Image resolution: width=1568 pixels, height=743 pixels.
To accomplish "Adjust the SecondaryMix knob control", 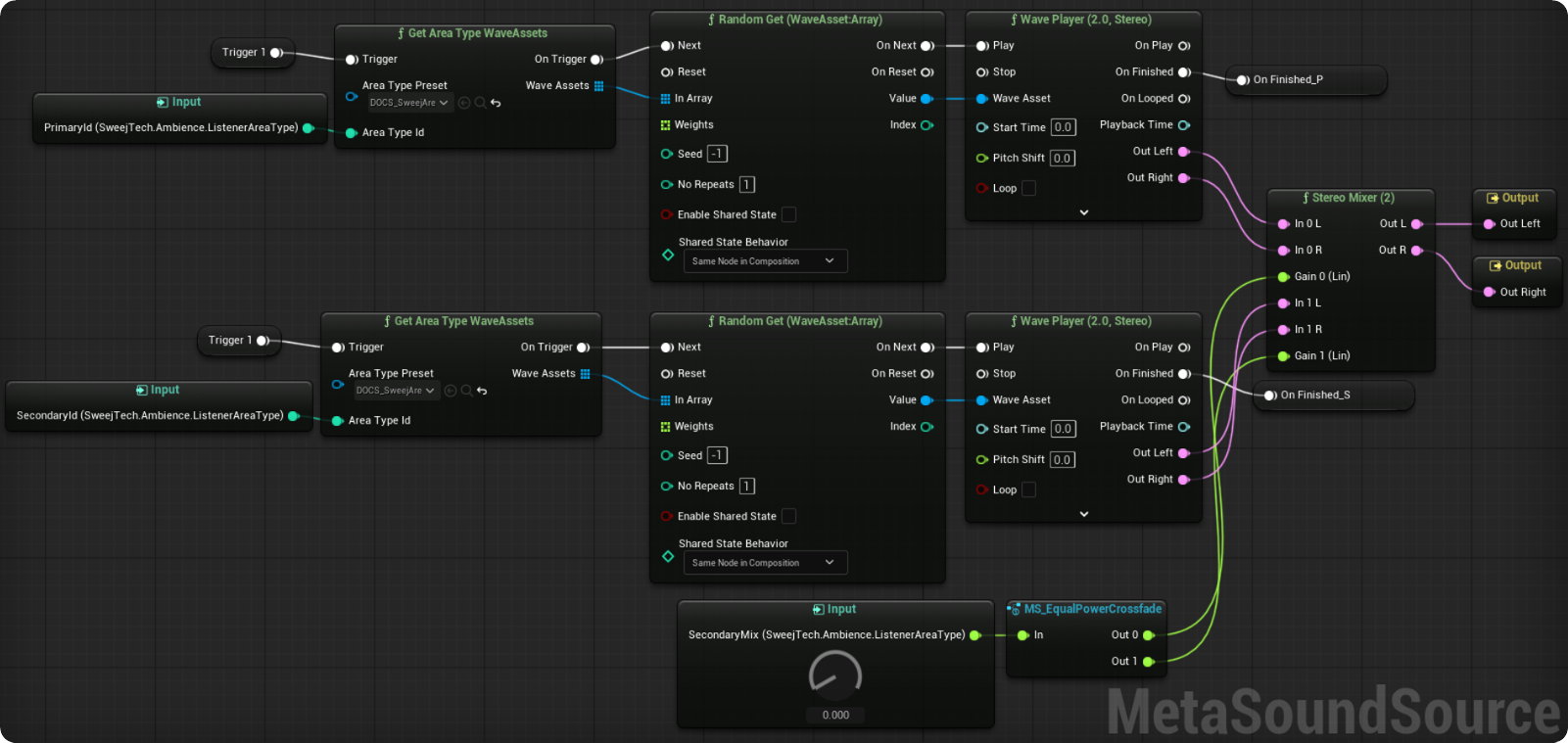I will [835, 675].
